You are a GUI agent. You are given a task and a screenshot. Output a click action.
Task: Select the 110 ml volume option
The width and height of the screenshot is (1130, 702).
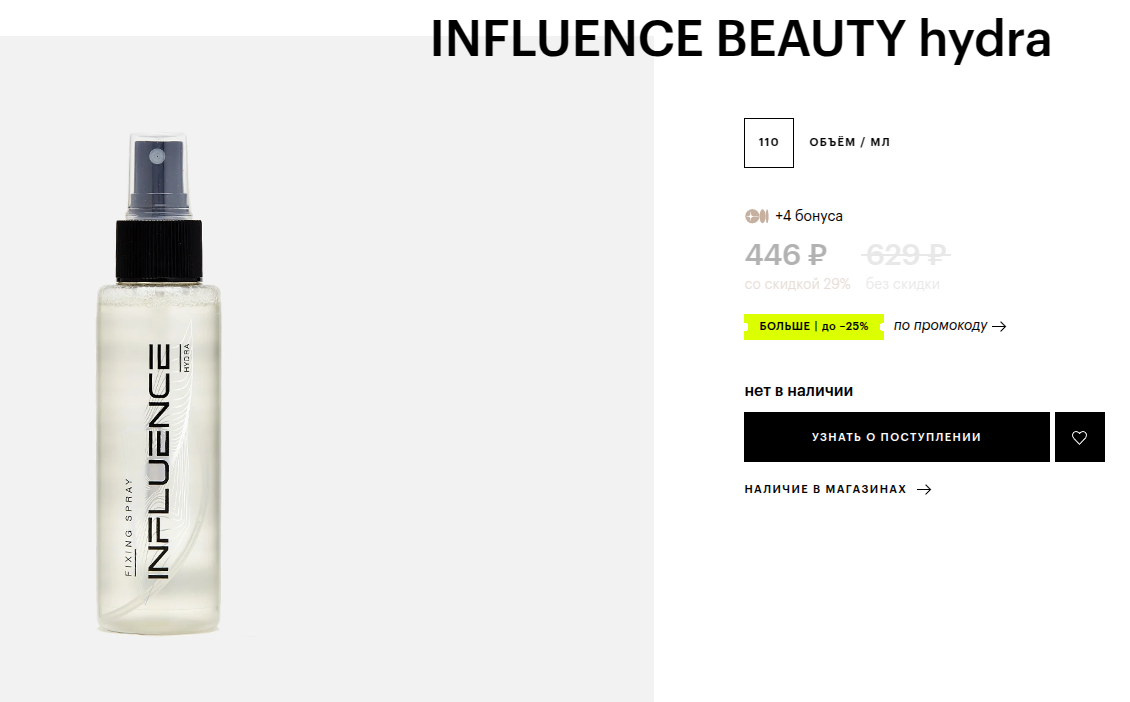pyautogui.click(x=768, y=143)
